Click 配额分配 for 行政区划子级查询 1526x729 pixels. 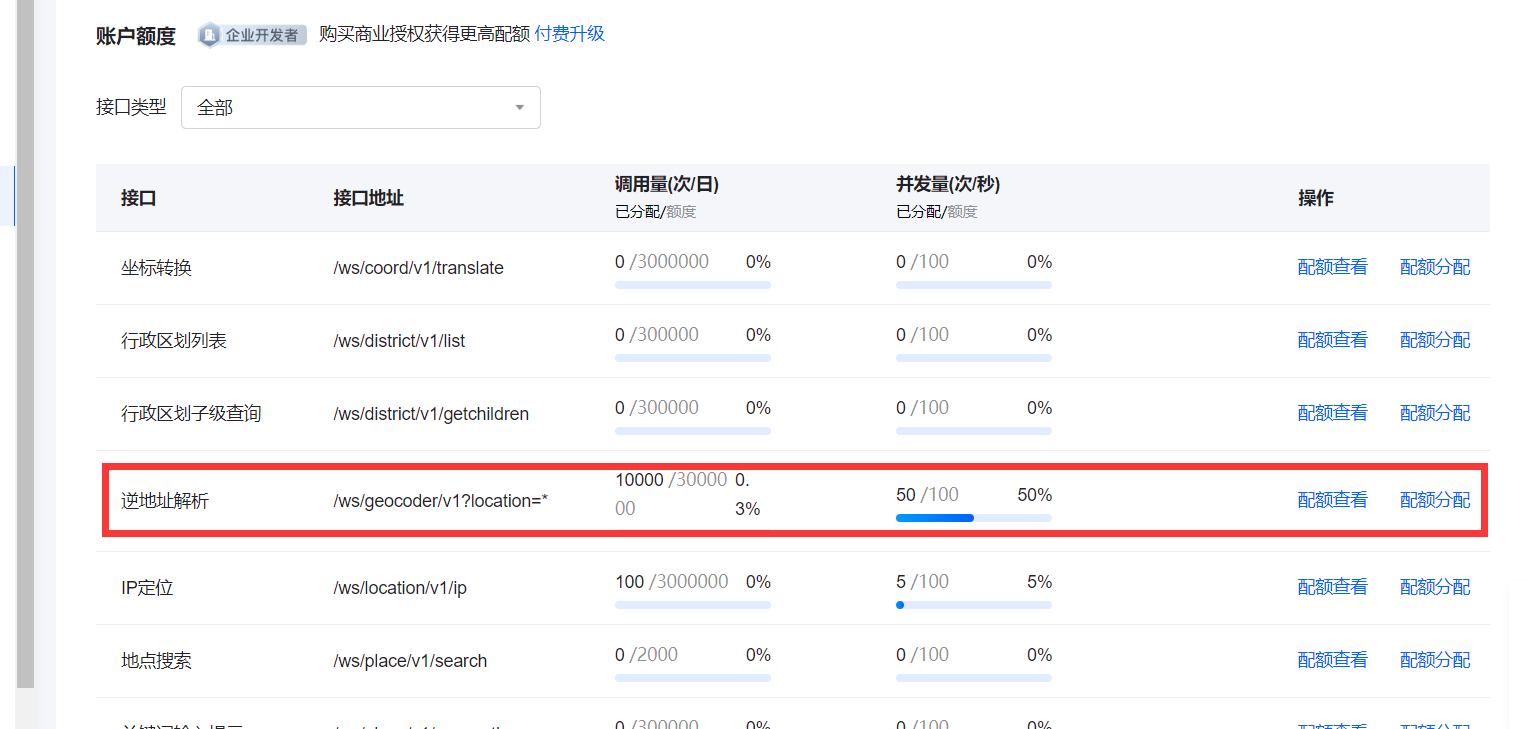tap(1435, 413)
